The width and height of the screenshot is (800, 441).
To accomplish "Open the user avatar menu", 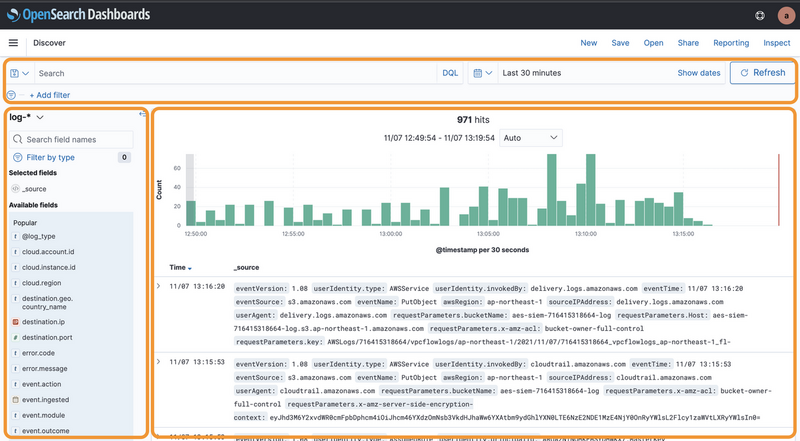I will 786,15.
